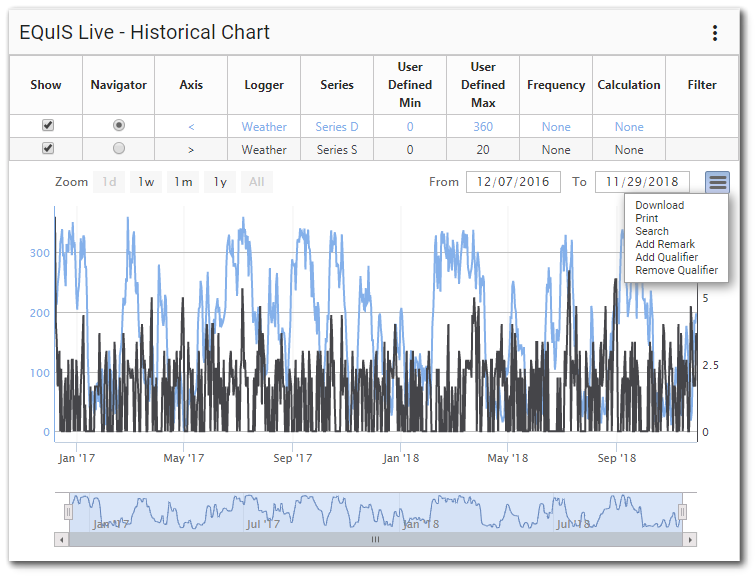Open the chart hamburger menu
756x577 pixels.
coord(717,182)
